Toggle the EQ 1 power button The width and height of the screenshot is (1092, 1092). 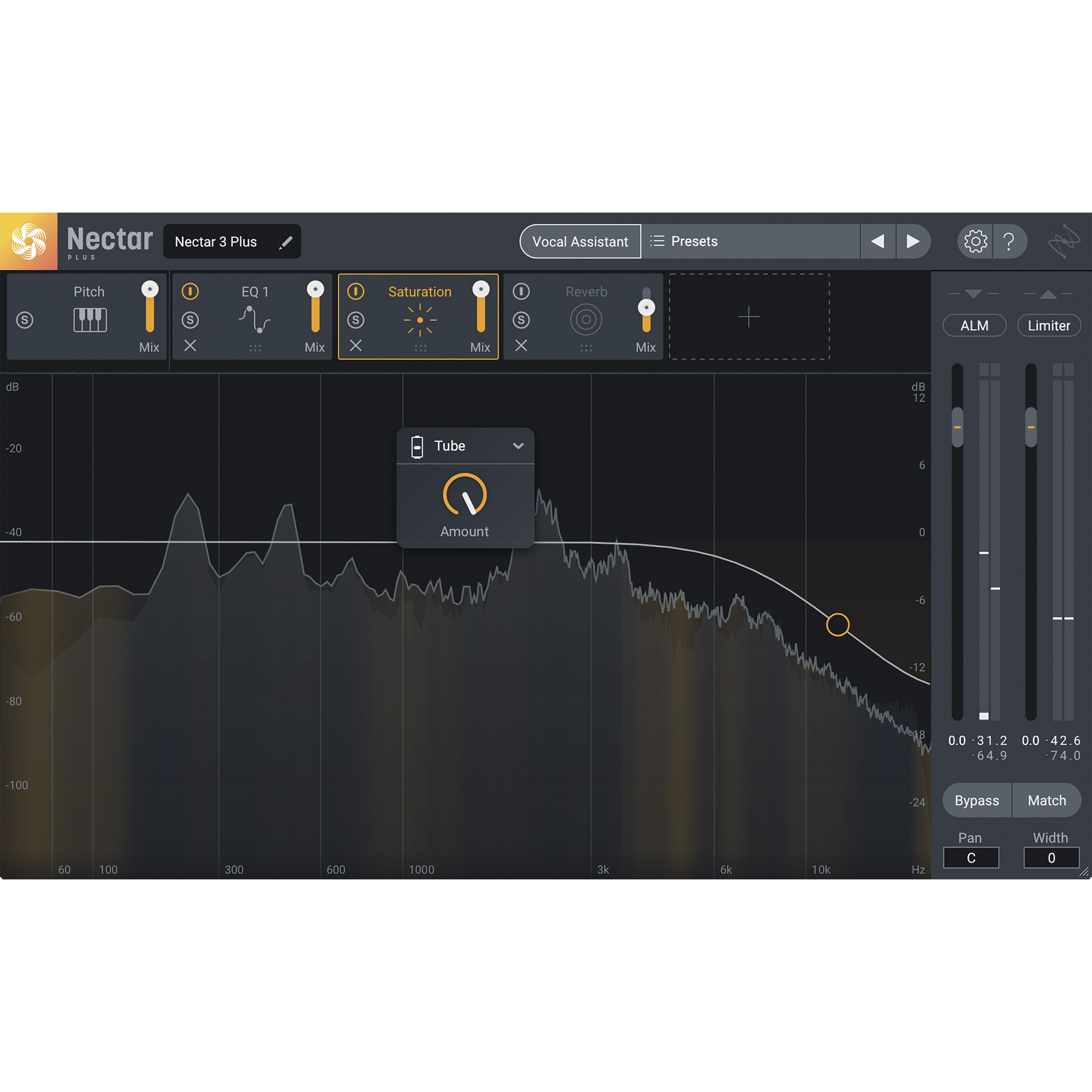click(190, 292)
